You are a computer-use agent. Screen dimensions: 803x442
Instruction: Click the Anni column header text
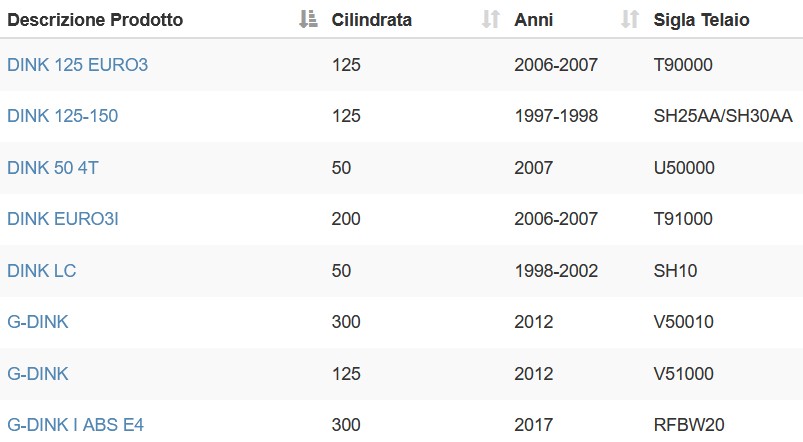coord(534,20)
